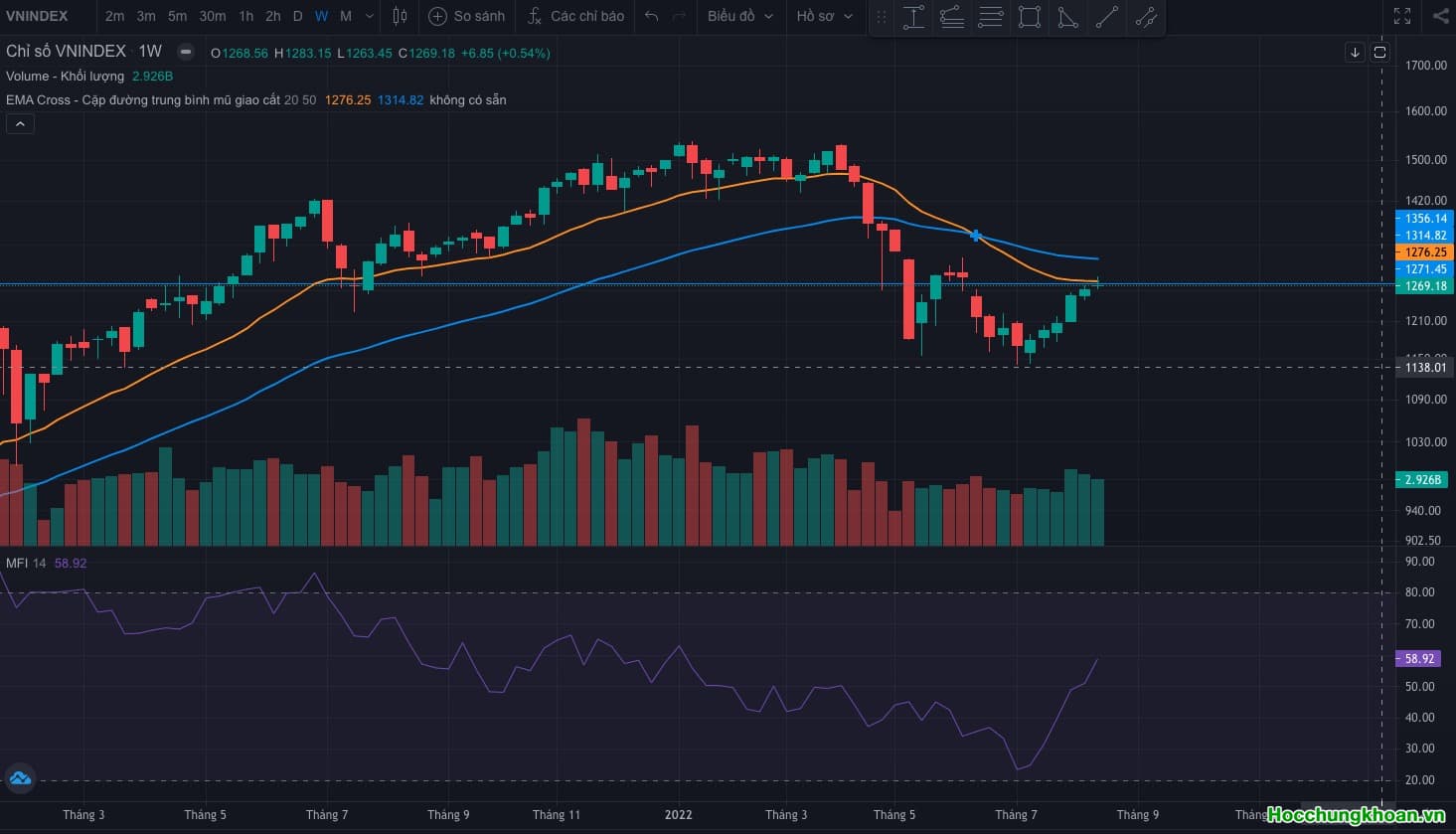Toggle the scroll-to-latest arrow button
The height and width of the screenshot is (834, 1456).
tap(1355, 53)
